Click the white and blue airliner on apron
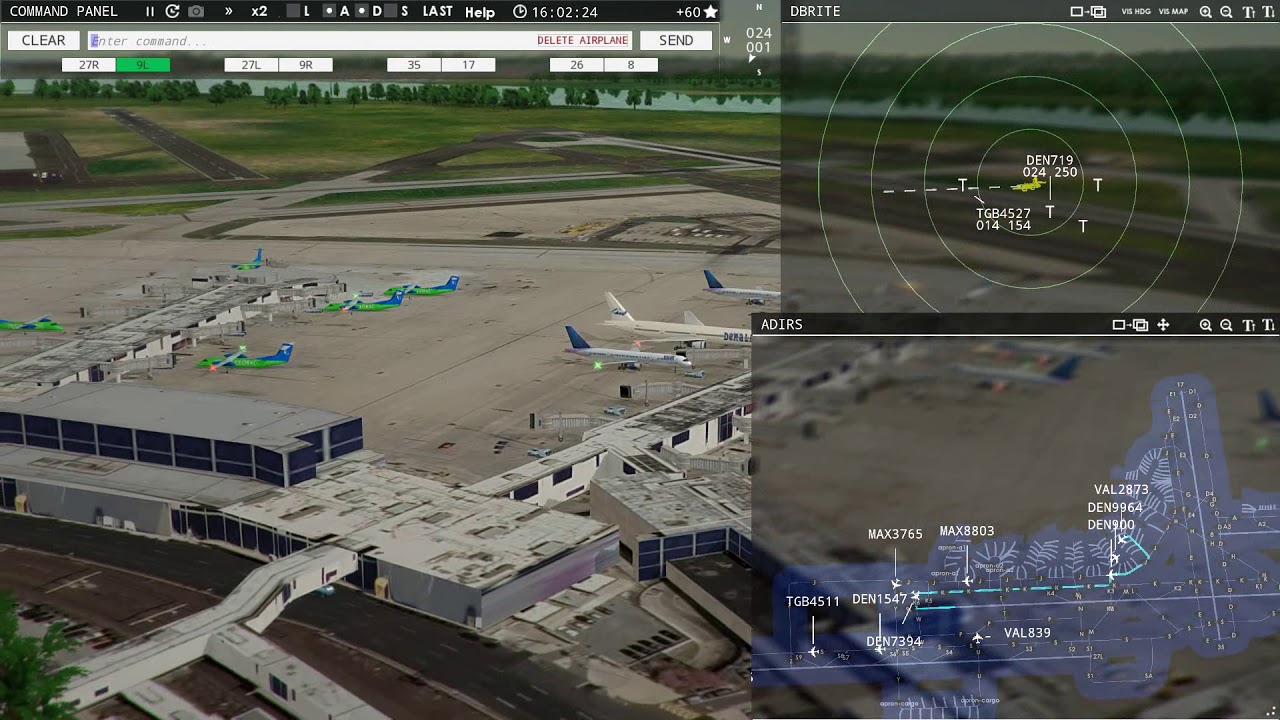 coord(628,350)
